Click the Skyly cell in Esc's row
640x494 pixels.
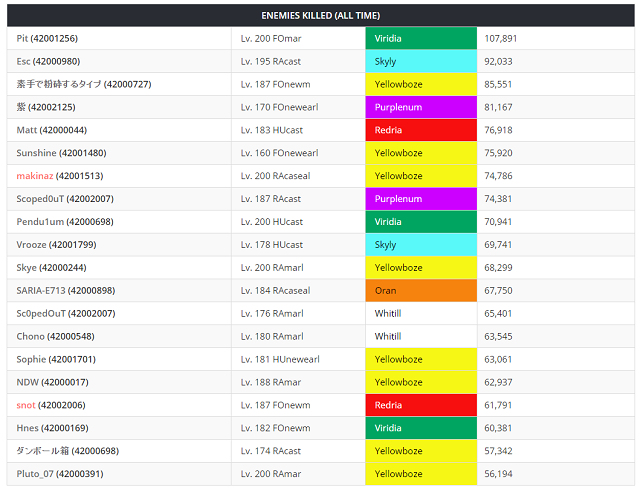[421, 62]
